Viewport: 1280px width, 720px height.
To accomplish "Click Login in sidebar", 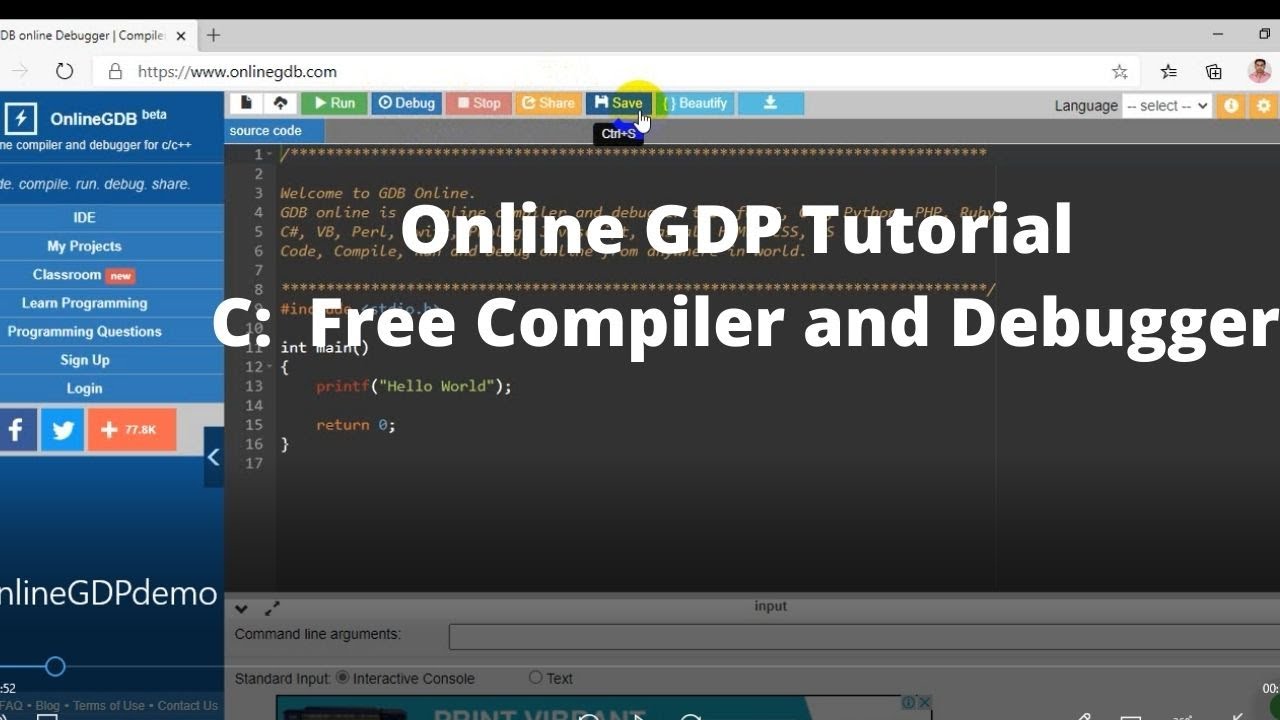I will [x=84, y=388].
